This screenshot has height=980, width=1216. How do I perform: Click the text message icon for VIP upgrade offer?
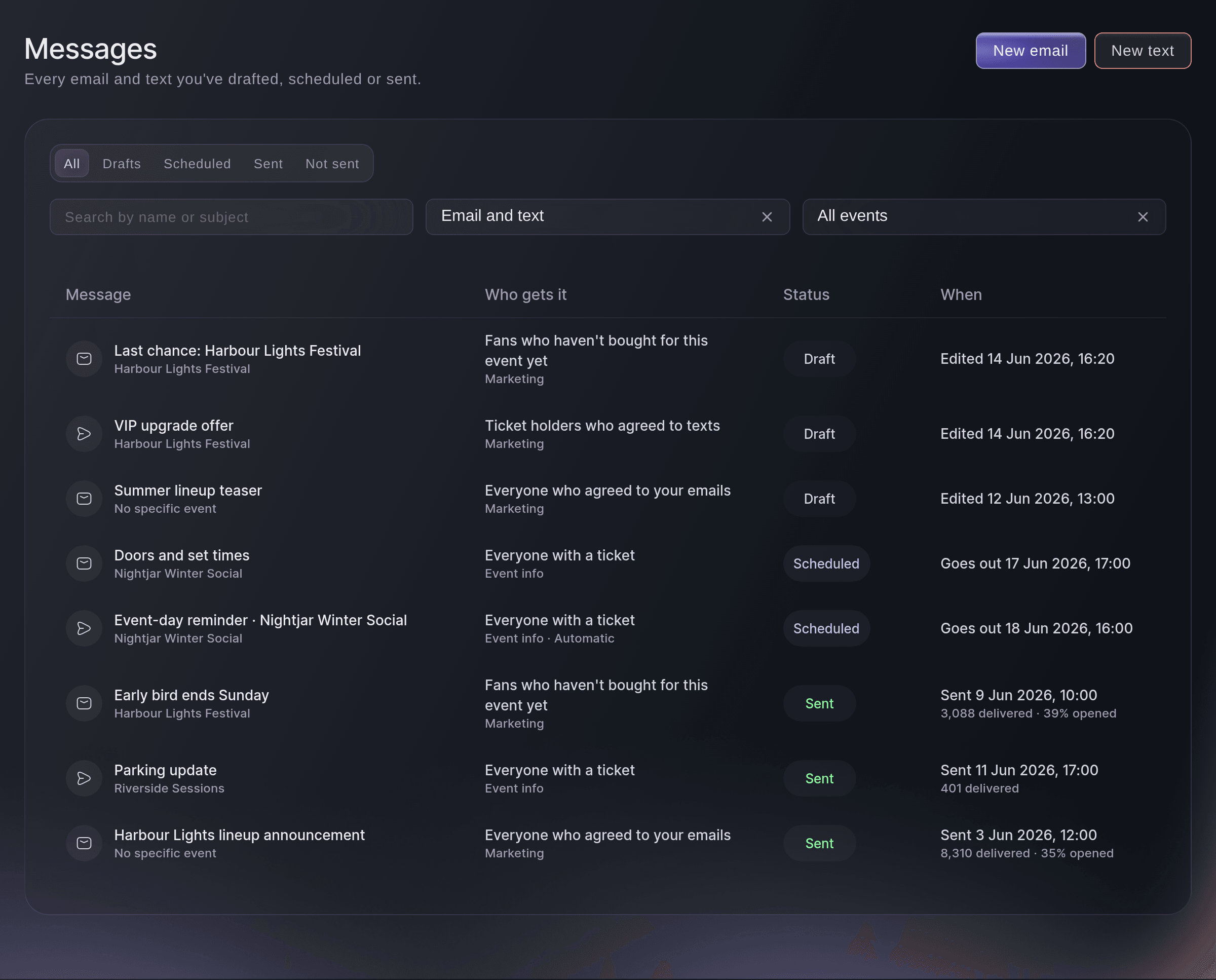coord(84,434)
